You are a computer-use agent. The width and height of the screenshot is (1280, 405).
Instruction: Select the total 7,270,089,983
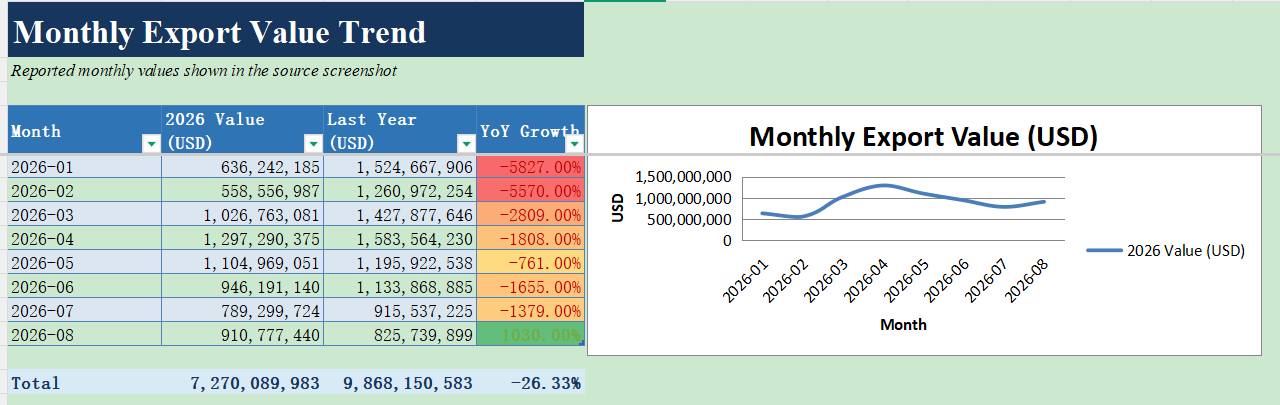pyautogui.click(x=243, y=382)
